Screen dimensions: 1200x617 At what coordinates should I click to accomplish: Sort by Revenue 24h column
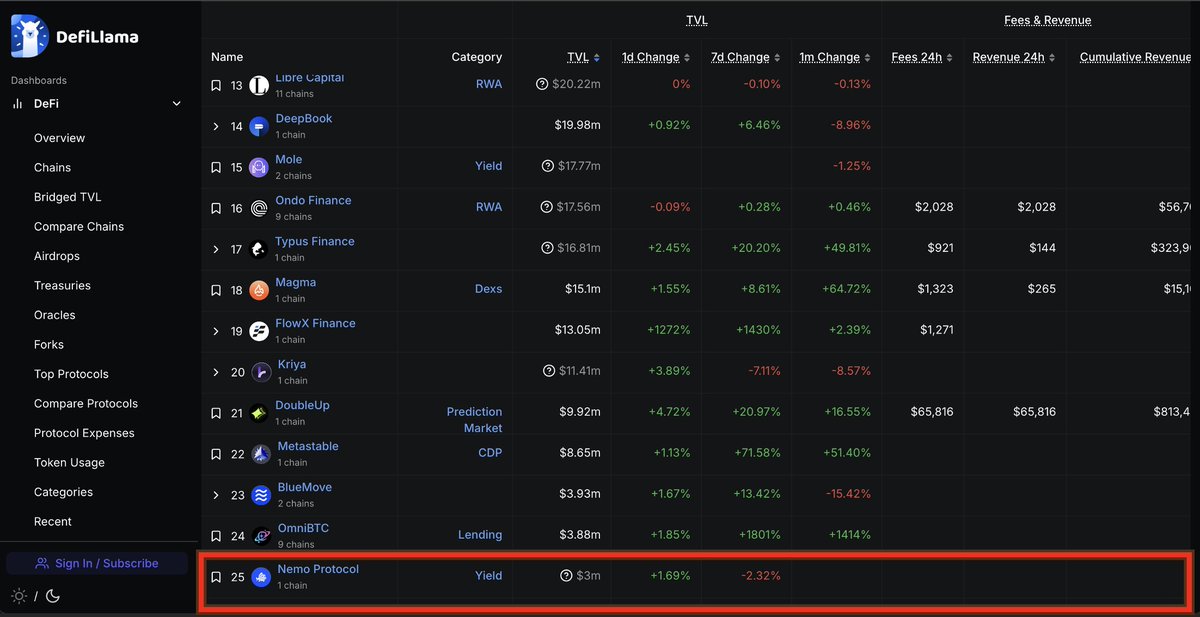coord(1014,57)
